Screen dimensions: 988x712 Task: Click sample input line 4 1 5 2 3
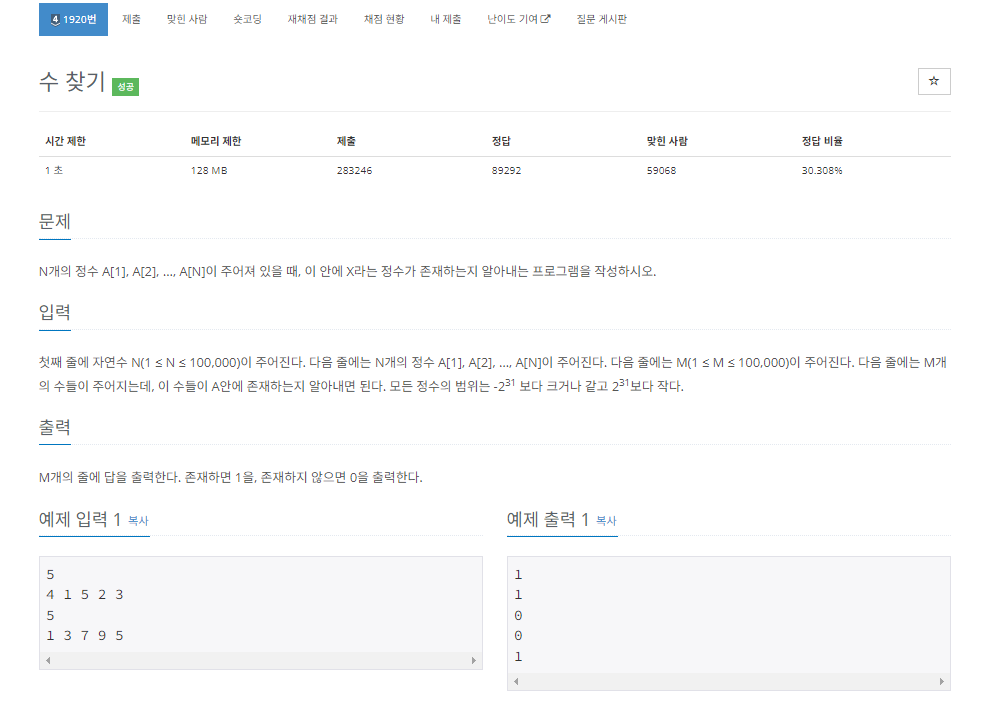point(85,595)
